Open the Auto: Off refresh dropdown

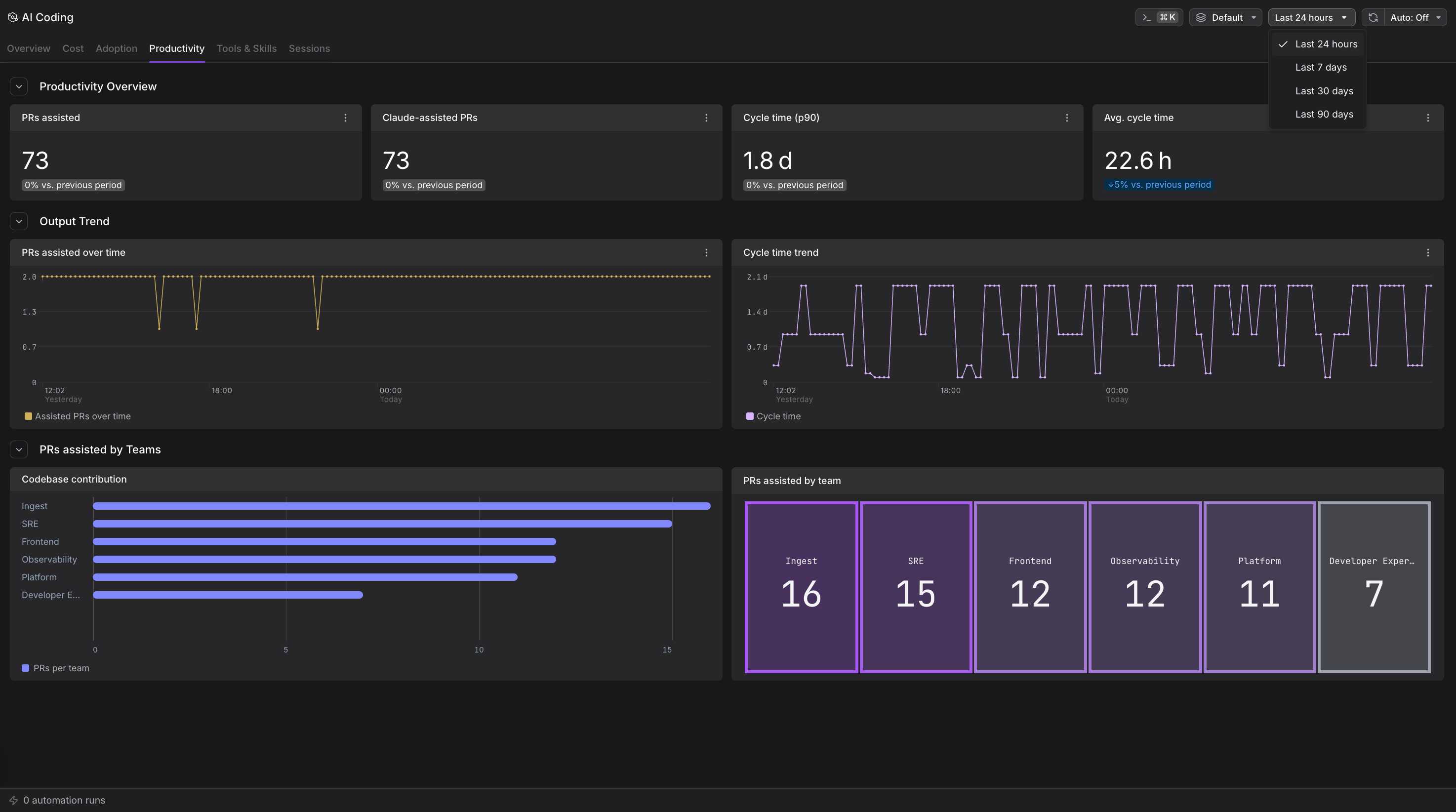tap(1416, 17)
